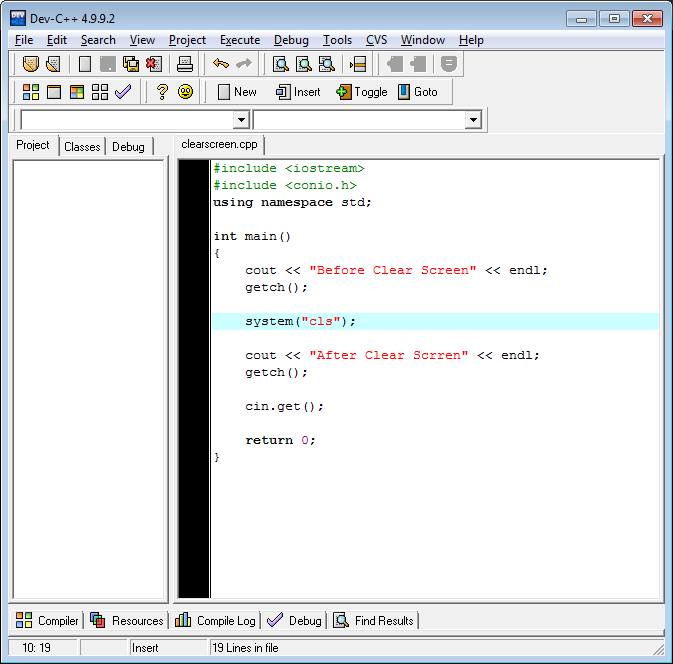Click the Open Project or File icon
673x664 pixels.
click(30, 64)
